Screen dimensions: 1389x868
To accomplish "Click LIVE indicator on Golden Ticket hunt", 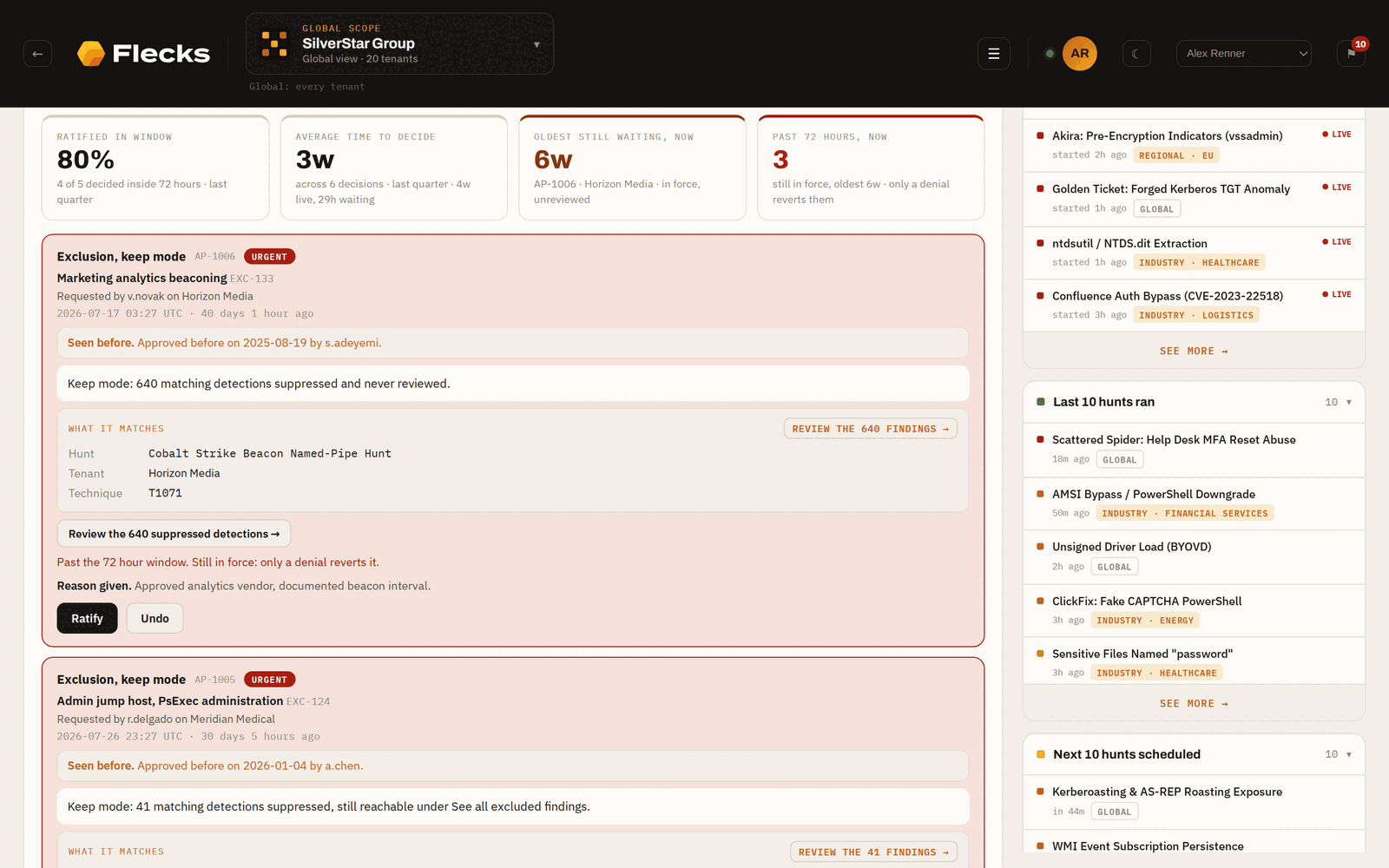I will click(1337, 187).
